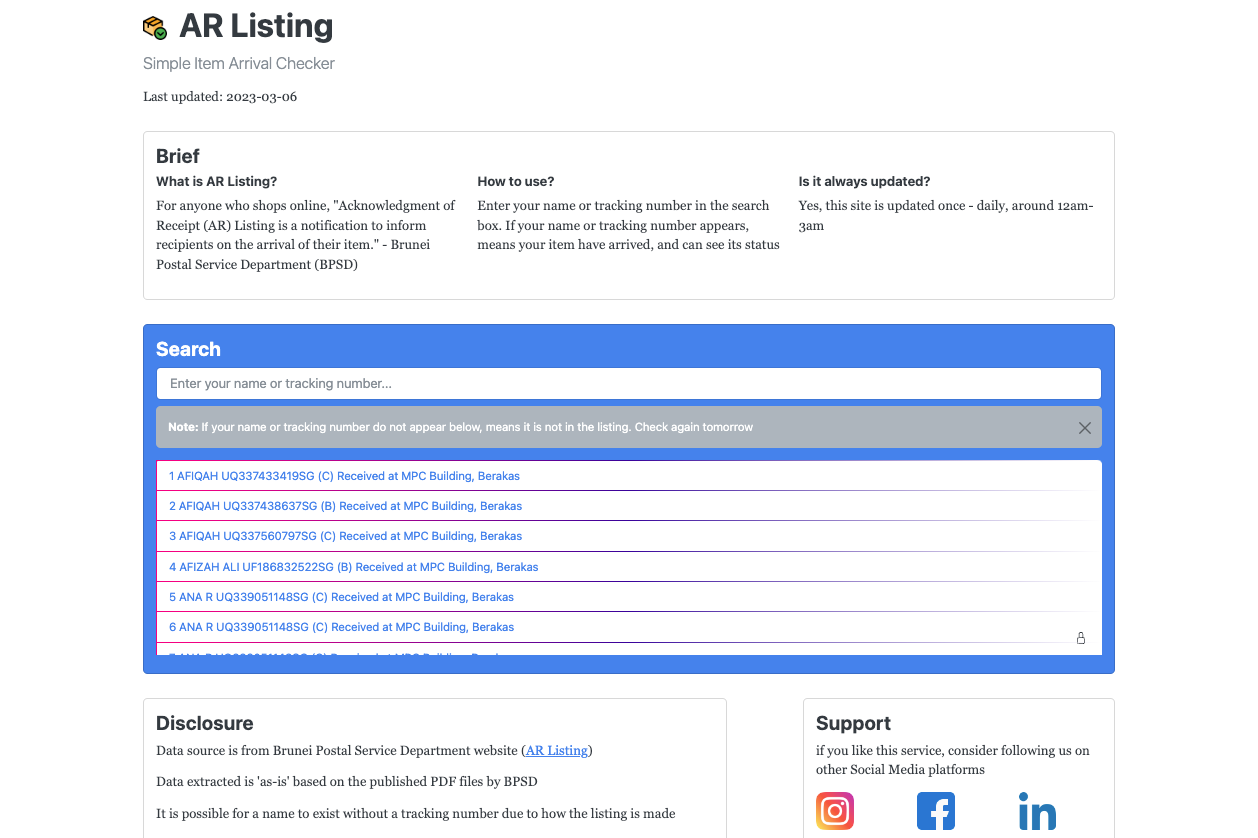
Task: Click the small padlock icon in results list
Action: pyautogui.click(x=1081, y=638)
